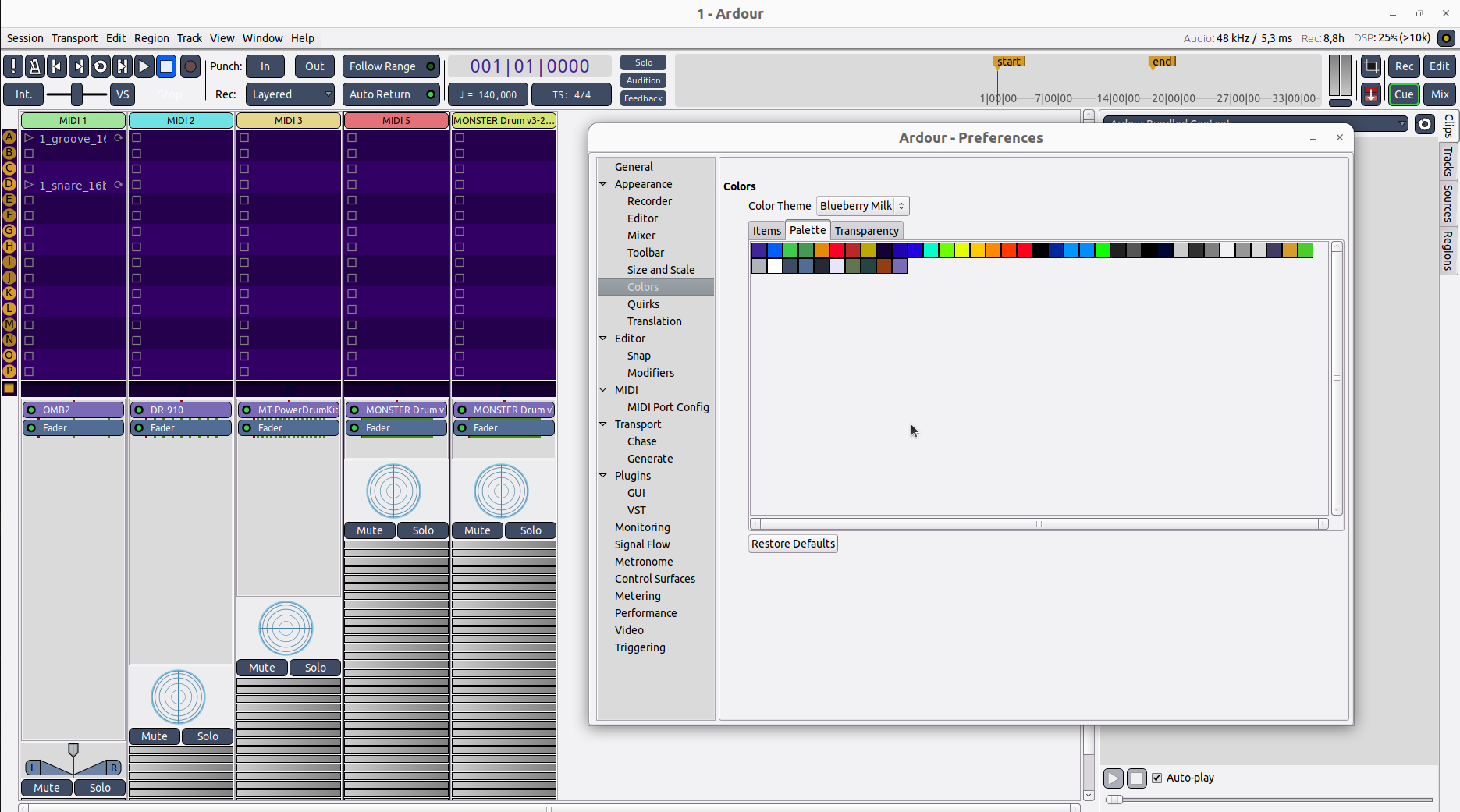Open the Color Theme dropdown
The image size is (1460, 812).
point(862,206)
